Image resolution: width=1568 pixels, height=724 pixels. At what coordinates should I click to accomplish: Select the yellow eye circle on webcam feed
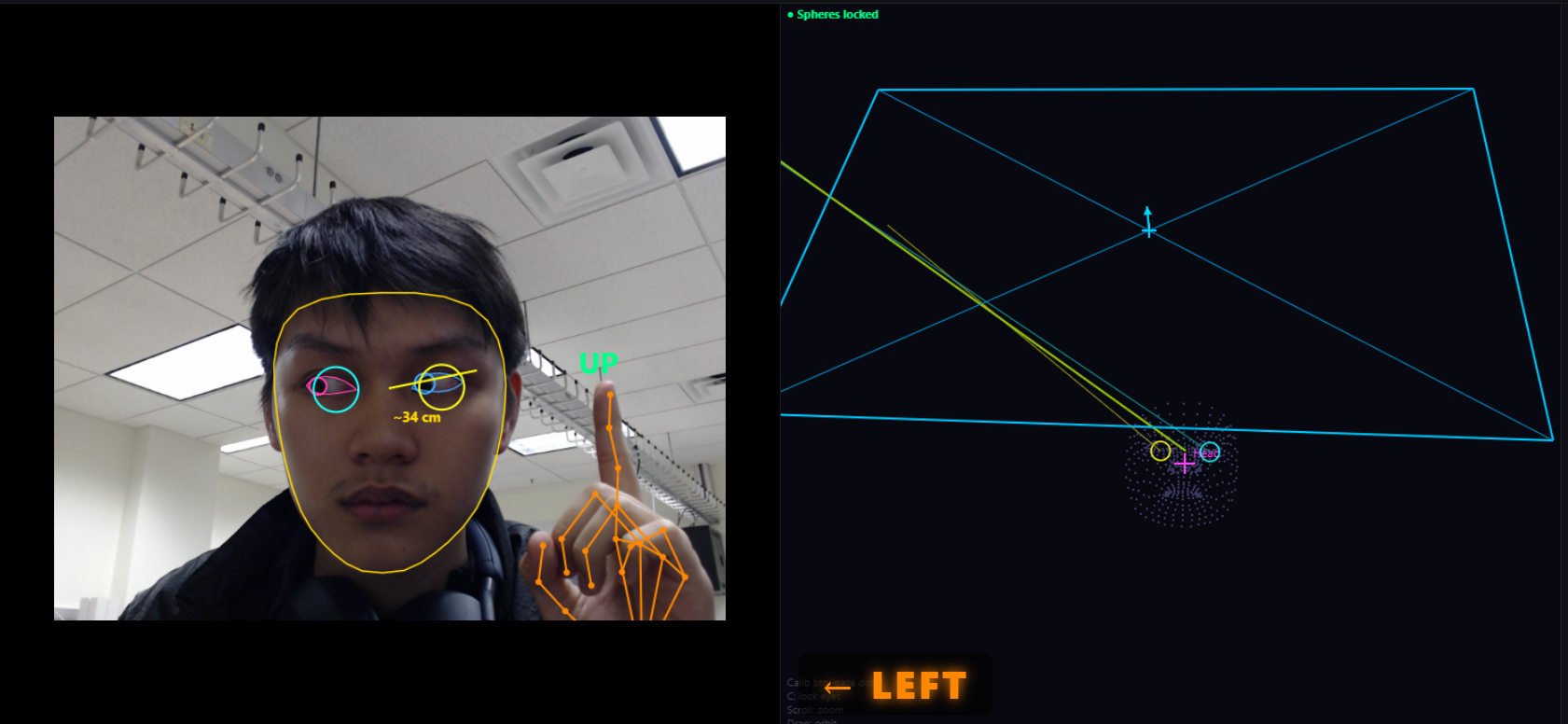pyautogui.click(x=442, y=386)
